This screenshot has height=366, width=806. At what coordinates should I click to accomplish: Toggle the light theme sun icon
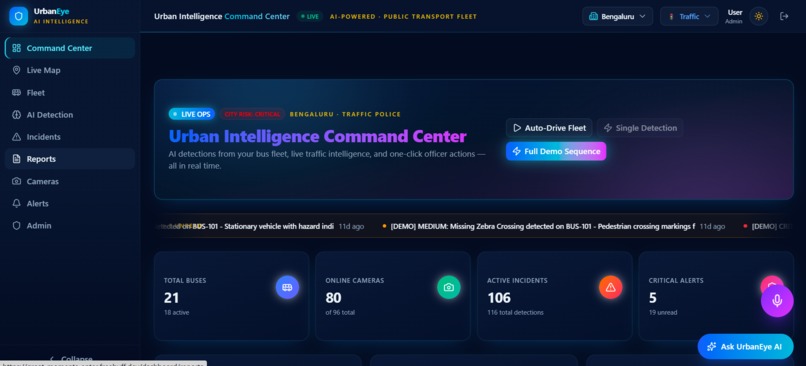[759, 16]
